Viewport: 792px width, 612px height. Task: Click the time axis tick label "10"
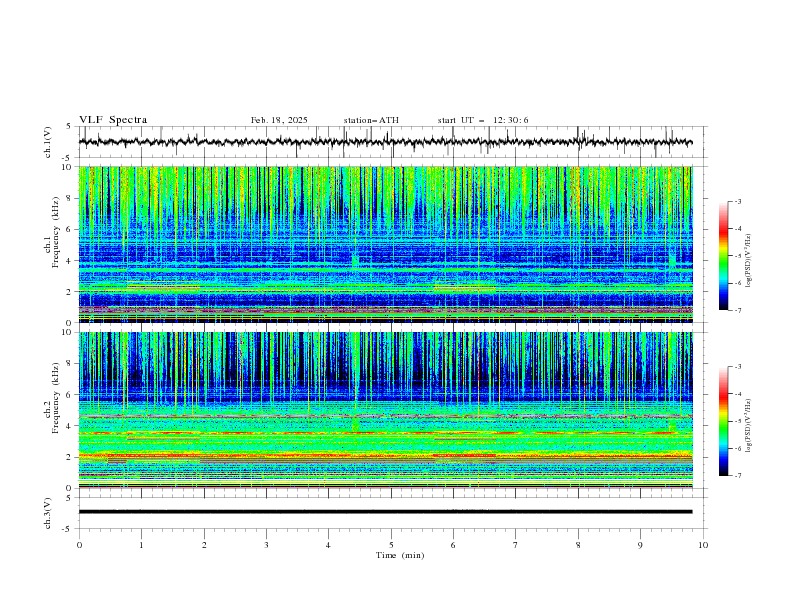(703, 545)
